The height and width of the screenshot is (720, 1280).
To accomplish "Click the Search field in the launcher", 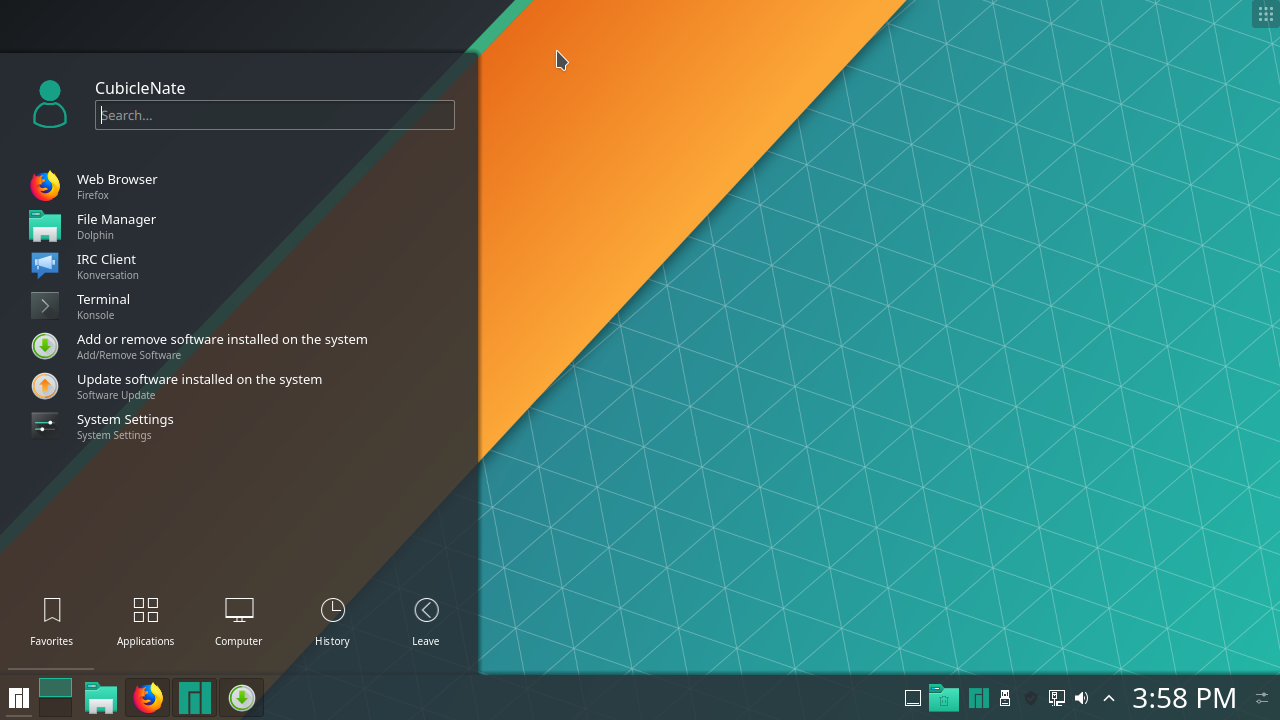I will coord(274,115).
